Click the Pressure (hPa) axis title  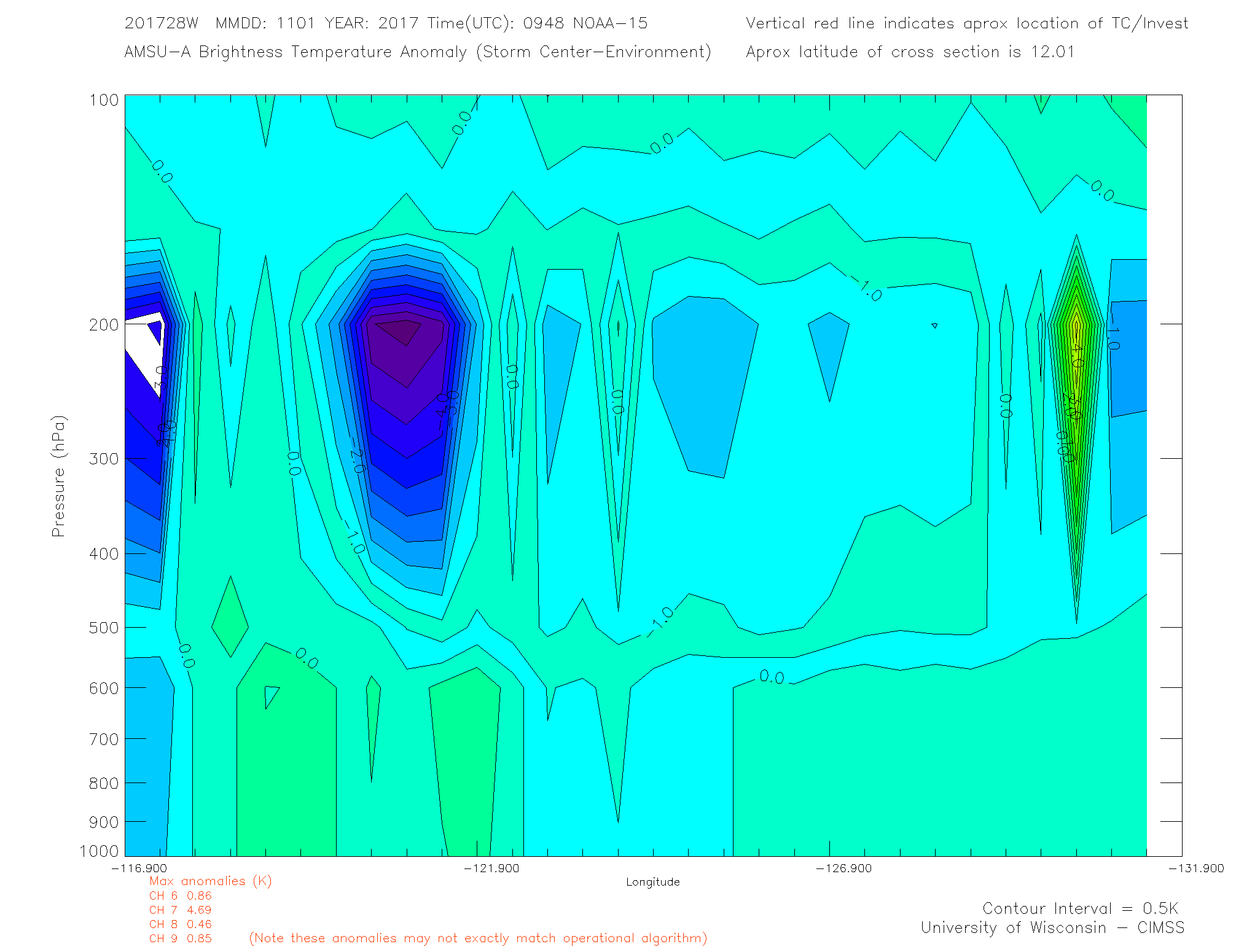[x=58, y=477]
